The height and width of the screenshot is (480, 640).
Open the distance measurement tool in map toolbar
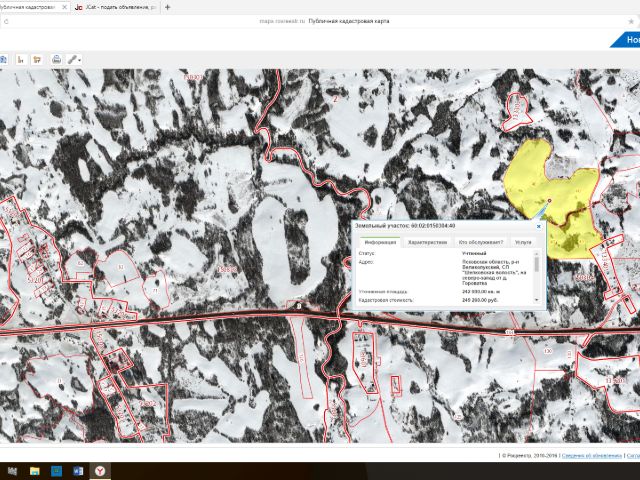(x=21, y=60)
